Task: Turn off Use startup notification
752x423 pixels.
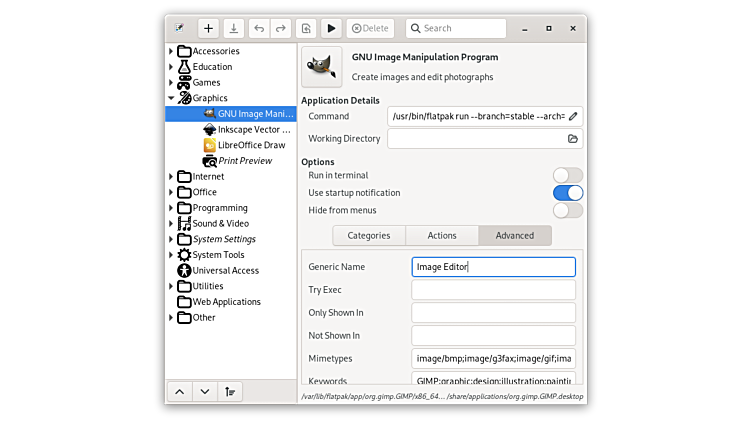Action: [x=567, y=193]
